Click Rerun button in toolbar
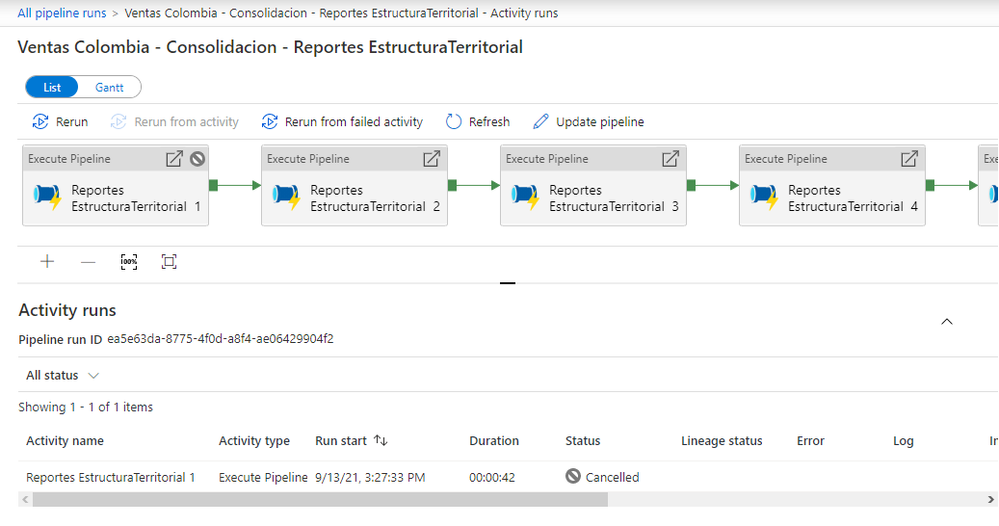Screen dimensions: 999x526 (x=60, y=122)
